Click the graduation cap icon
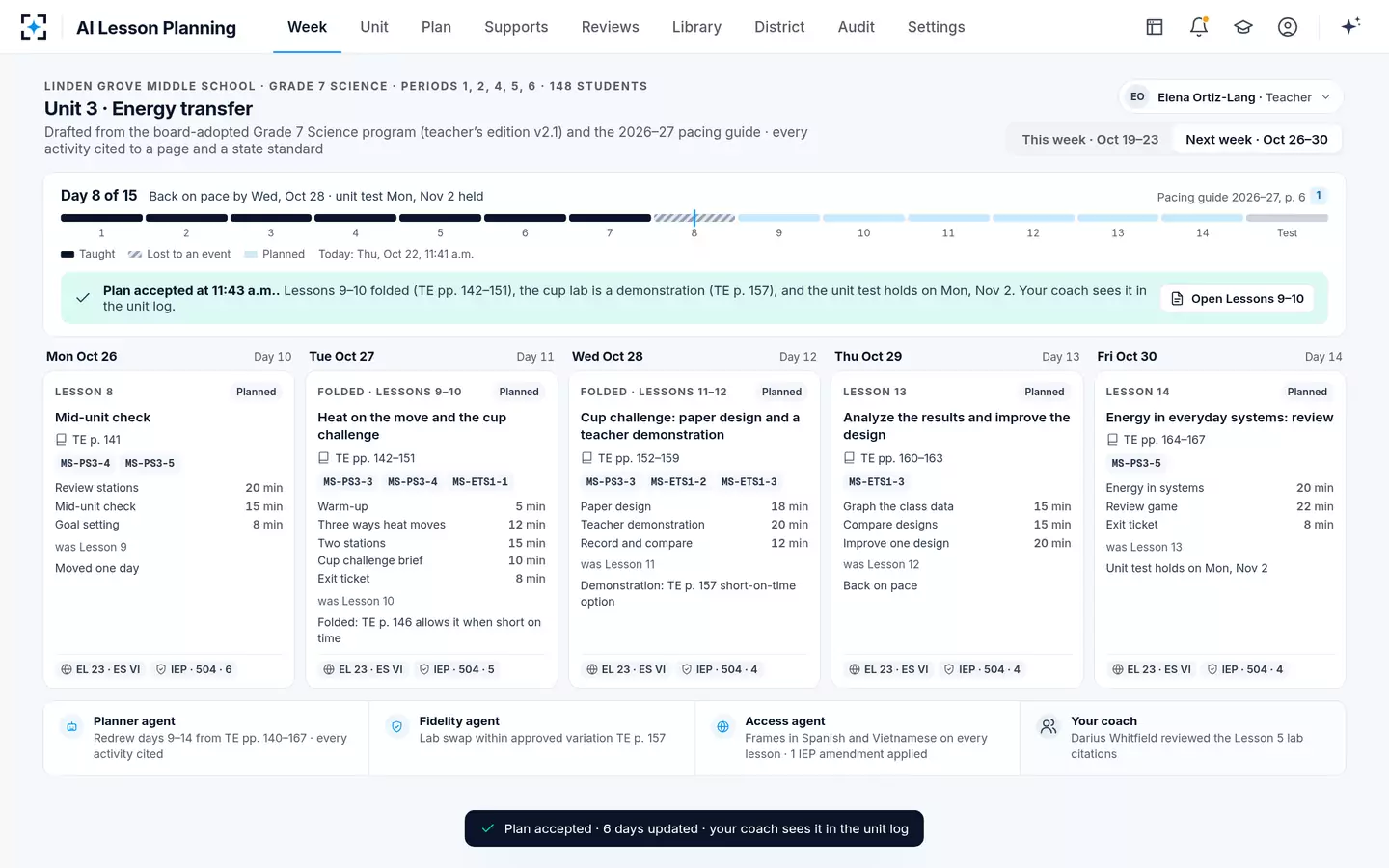 (1243, 27)
